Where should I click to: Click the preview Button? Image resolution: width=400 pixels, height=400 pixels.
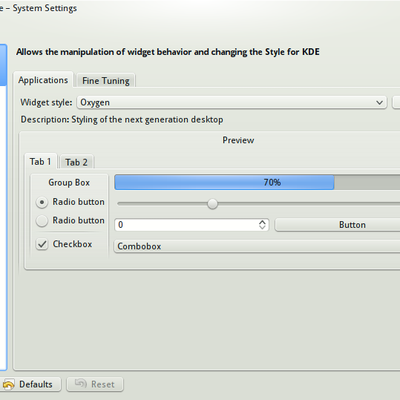tap(337, 225)
